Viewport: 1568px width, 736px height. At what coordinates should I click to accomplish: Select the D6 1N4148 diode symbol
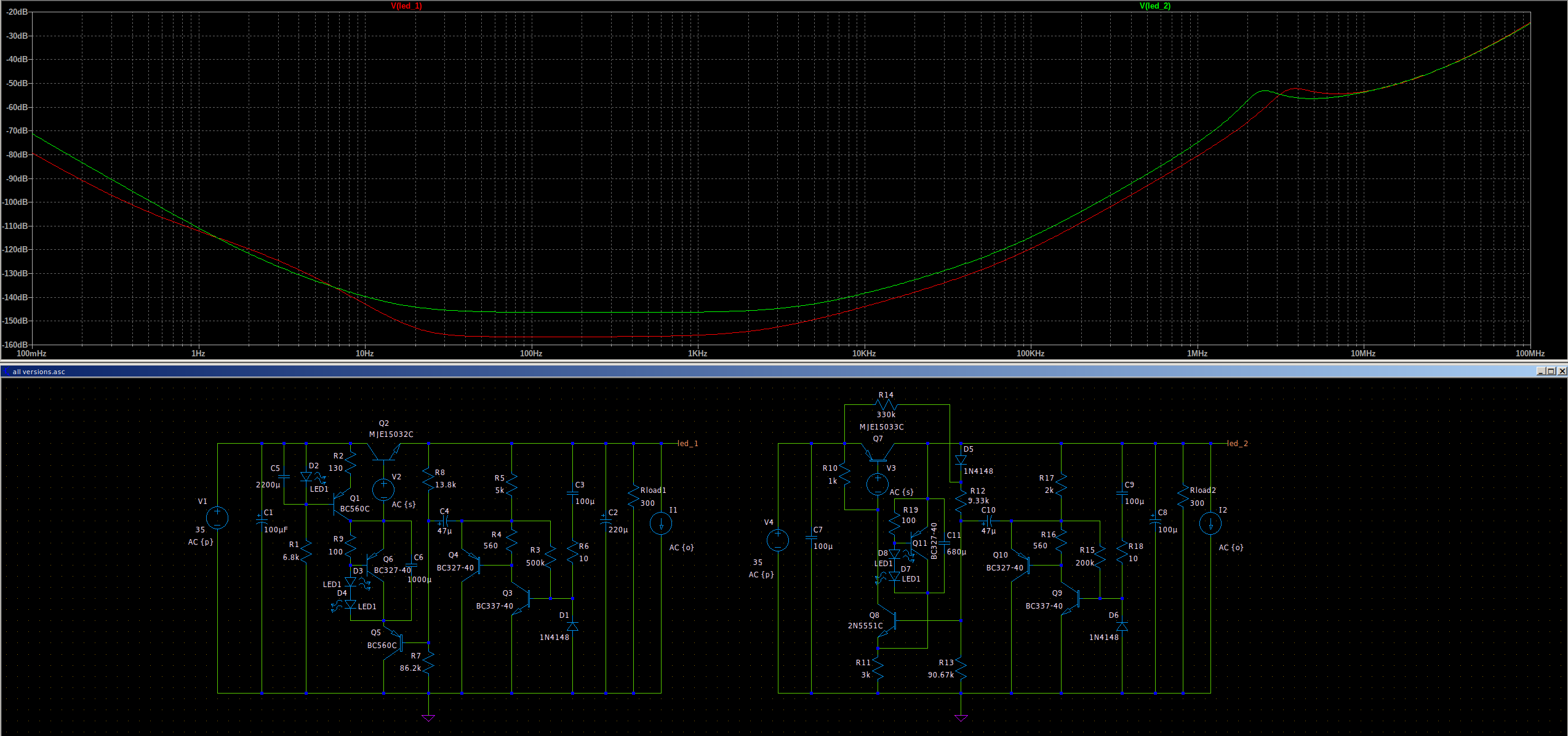1122,626
